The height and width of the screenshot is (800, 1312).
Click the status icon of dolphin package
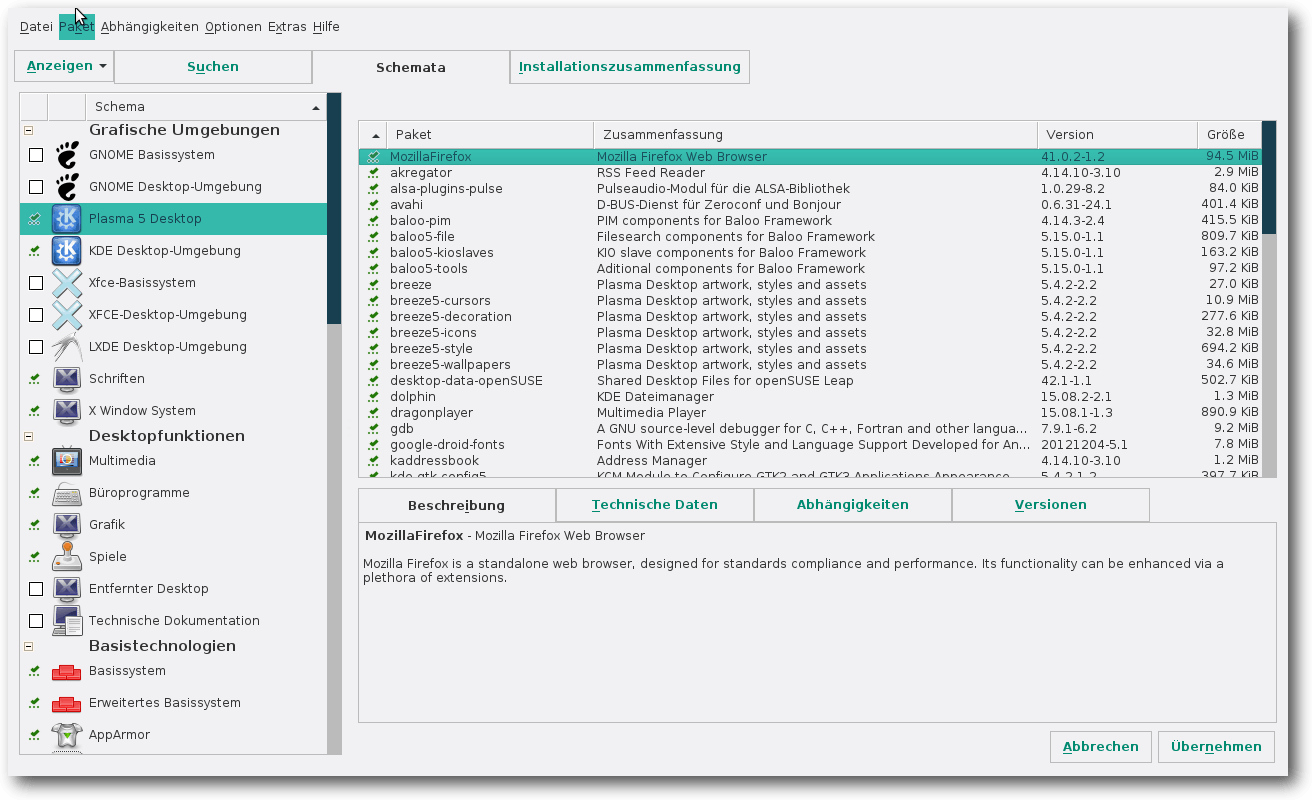coord(373,397)
